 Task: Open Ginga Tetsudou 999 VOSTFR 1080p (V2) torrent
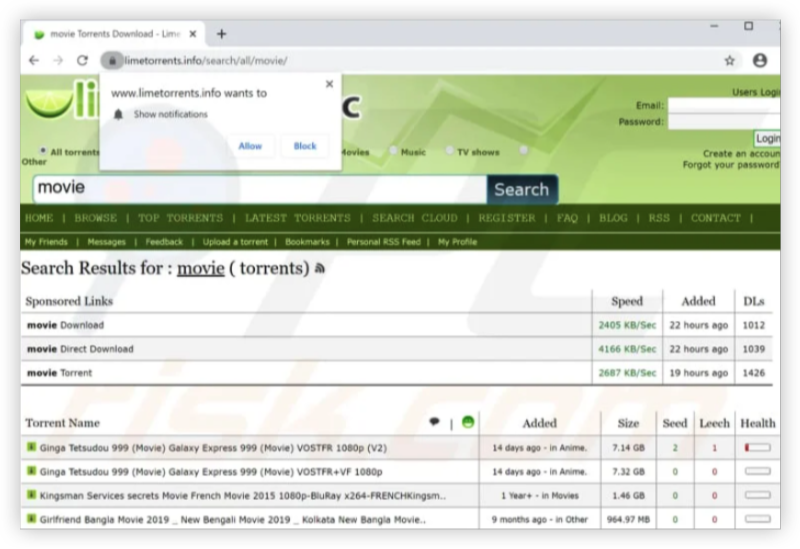coord(213,448)
